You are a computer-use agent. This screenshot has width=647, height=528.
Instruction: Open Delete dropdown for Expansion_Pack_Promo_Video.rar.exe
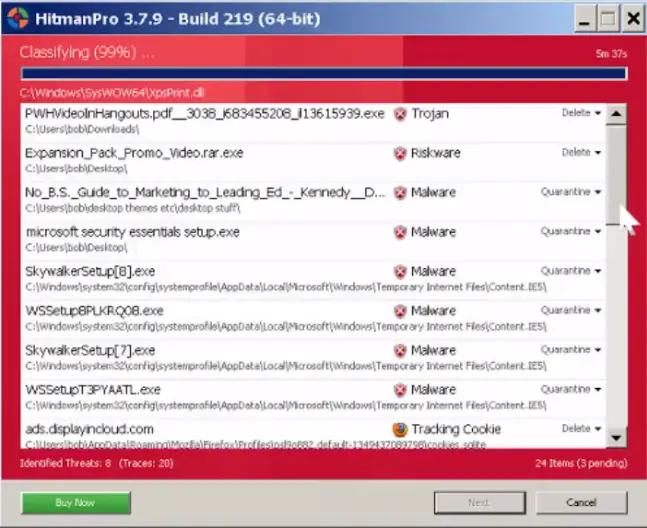click(x=581, y=152)
